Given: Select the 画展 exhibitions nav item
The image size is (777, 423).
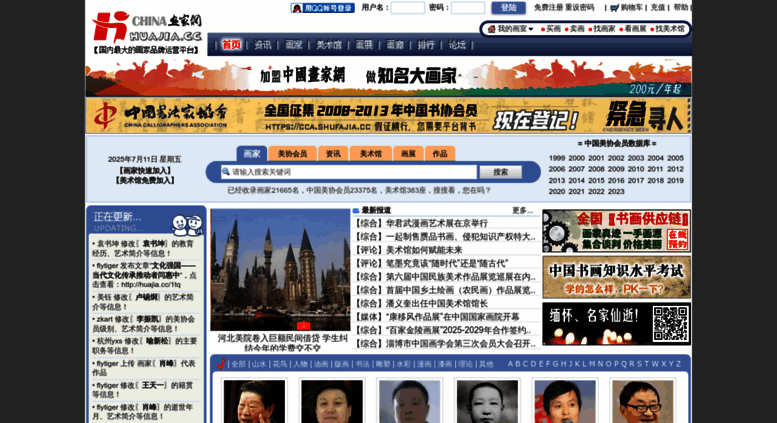Looking at the screenshot, I should 364,45.
